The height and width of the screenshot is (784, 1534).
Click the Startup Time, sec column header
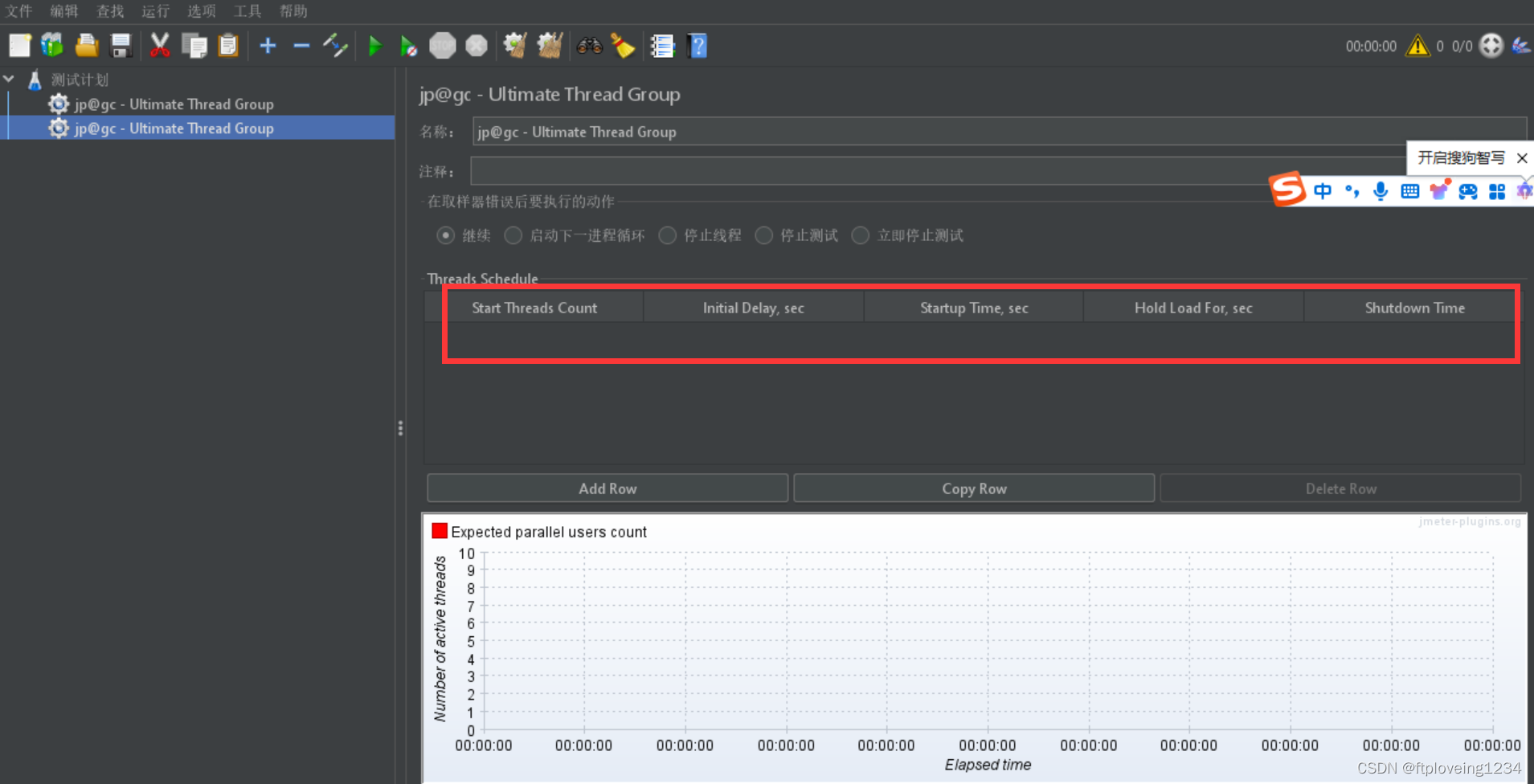(974, 308)
